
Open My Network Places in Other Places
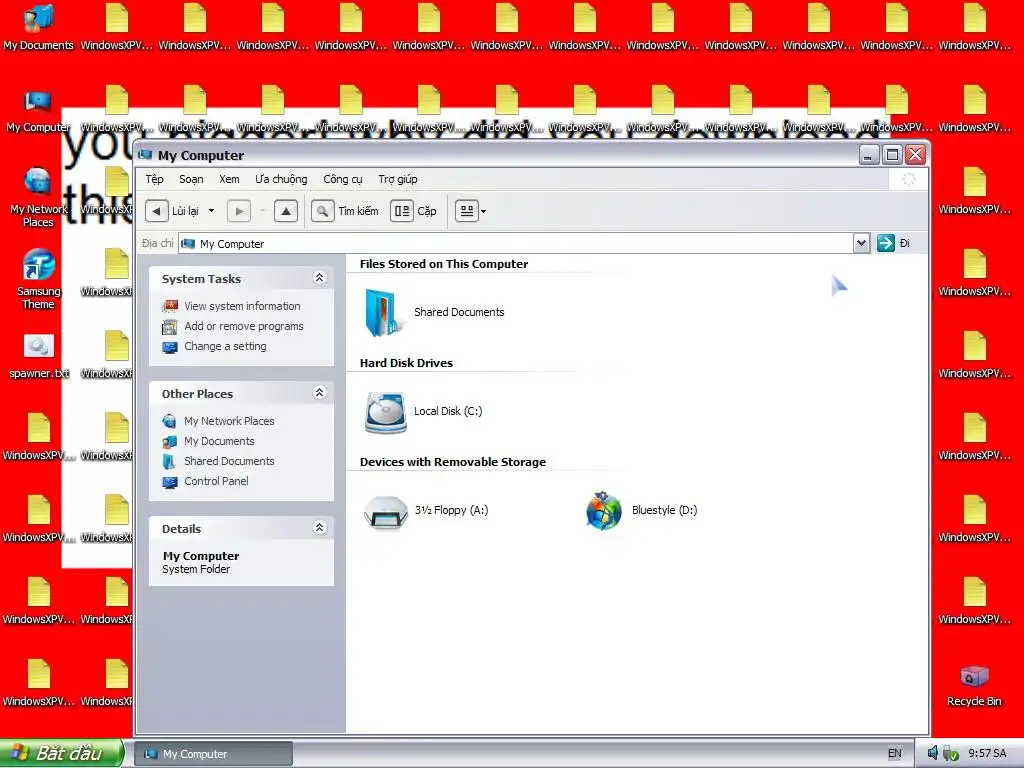tap(229, 421)
